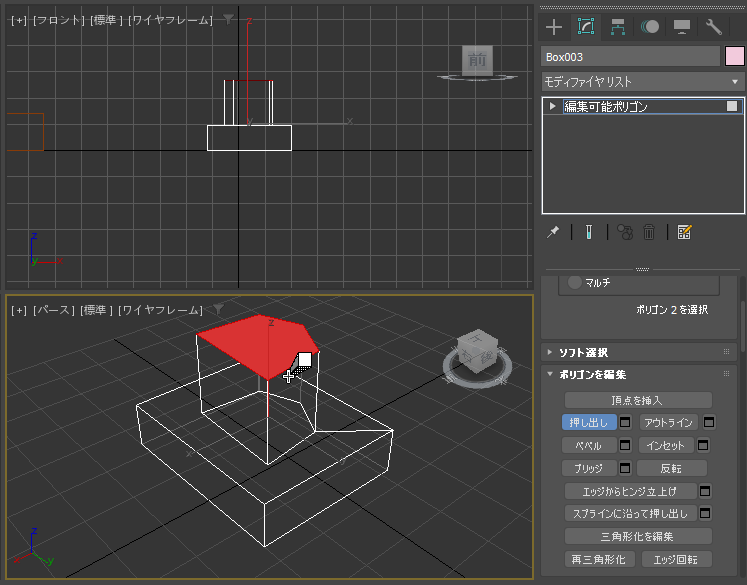Open the Display panel tab
747x585 pixels.
(682, 27)
